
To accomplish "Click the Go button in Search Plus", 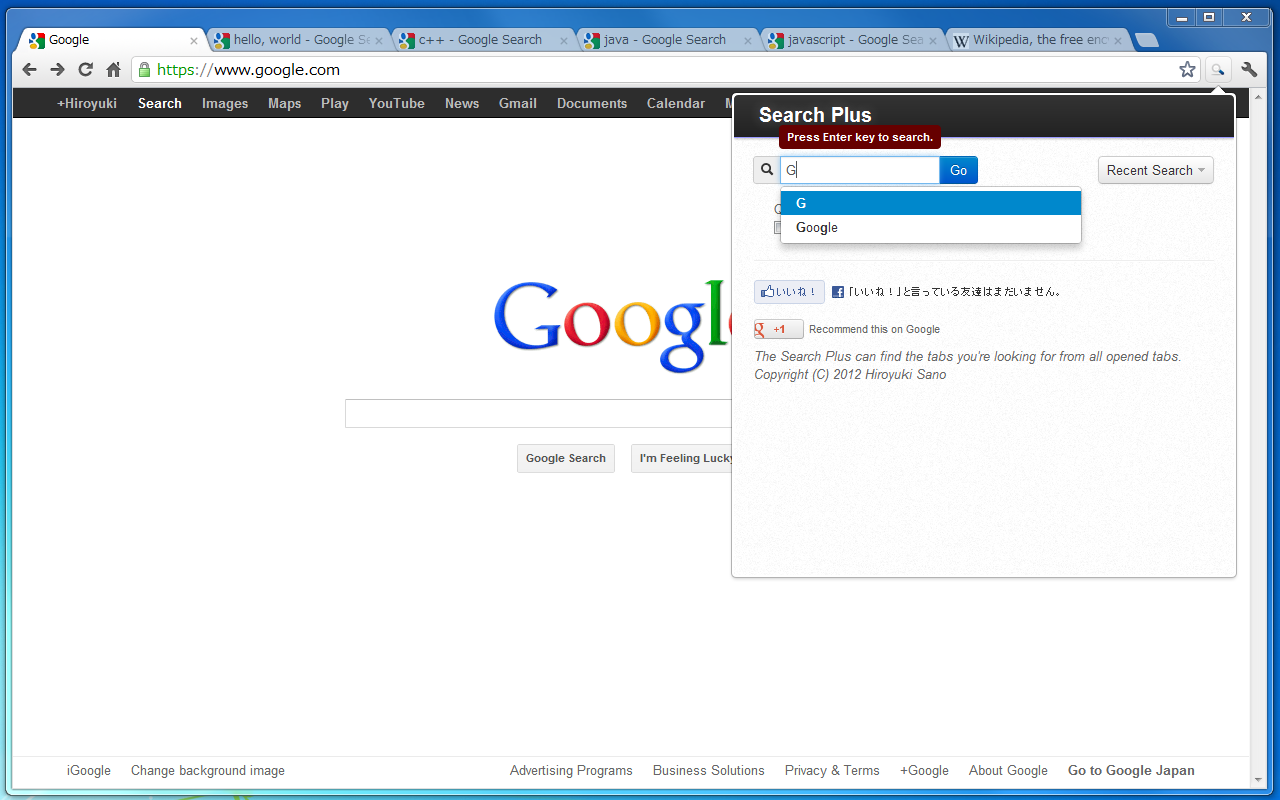I will 959,170.
